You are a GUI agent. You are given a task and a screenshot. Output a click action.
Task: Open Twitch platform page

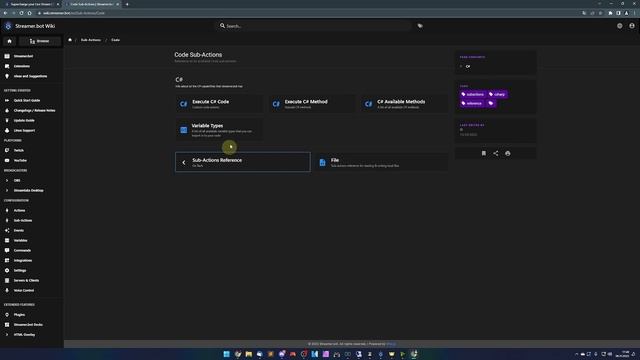point(31,150)
